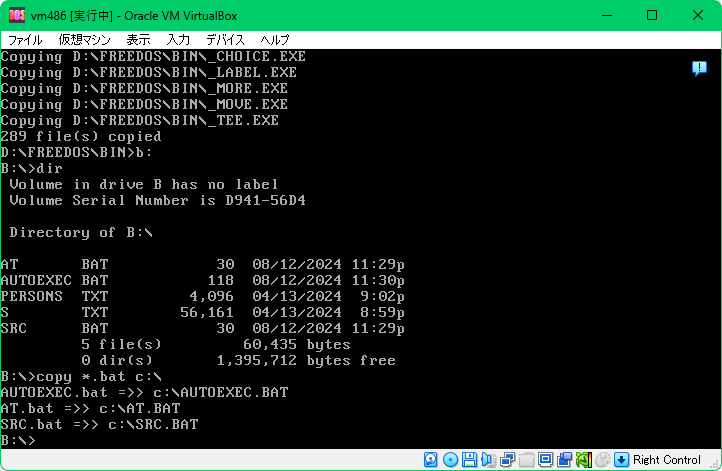This screenshot has width=722, height=471.
Task: Open the 表示 menu
Action: [138, 40]
